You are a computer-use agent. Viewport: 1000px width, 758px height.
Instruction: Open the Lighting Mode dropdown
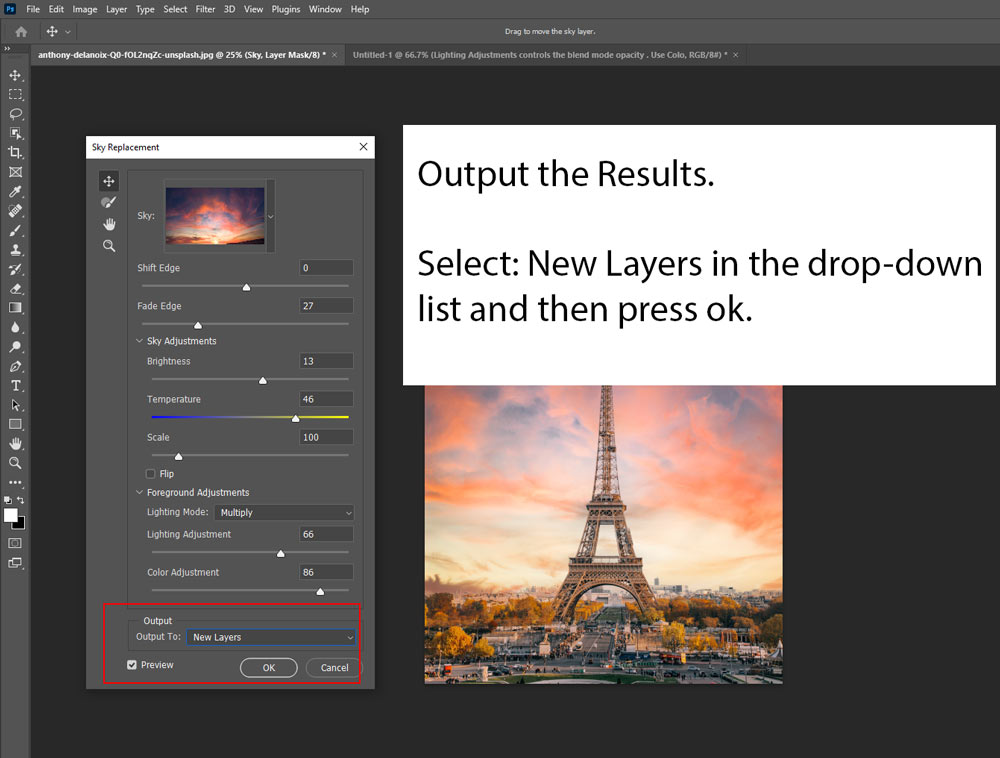coord(284,512)
